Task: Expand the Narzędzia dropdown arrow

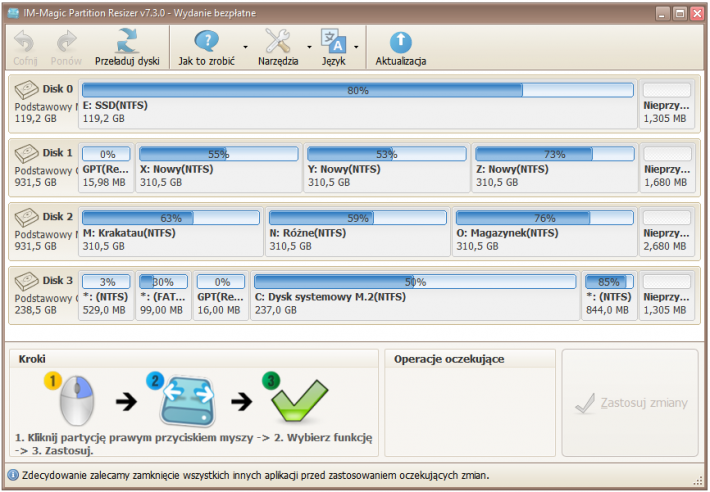Action: tap(309, 47)
